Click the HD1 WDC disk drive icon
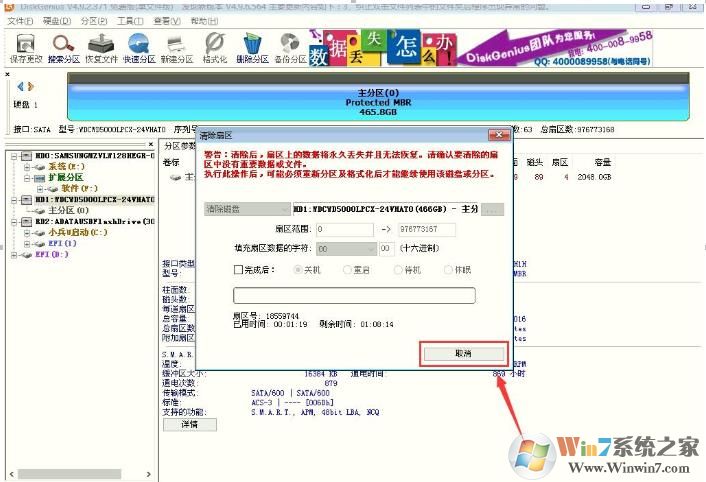706x482 pixels. 27,199
